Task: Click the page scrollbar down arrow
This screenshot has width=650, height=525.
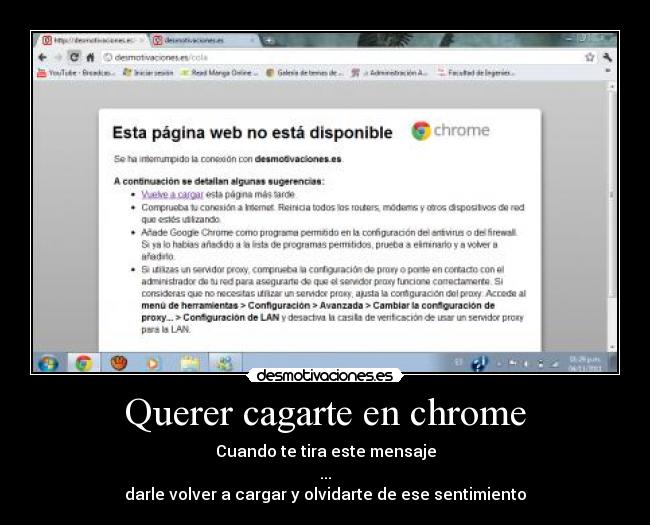Action: 611,347
